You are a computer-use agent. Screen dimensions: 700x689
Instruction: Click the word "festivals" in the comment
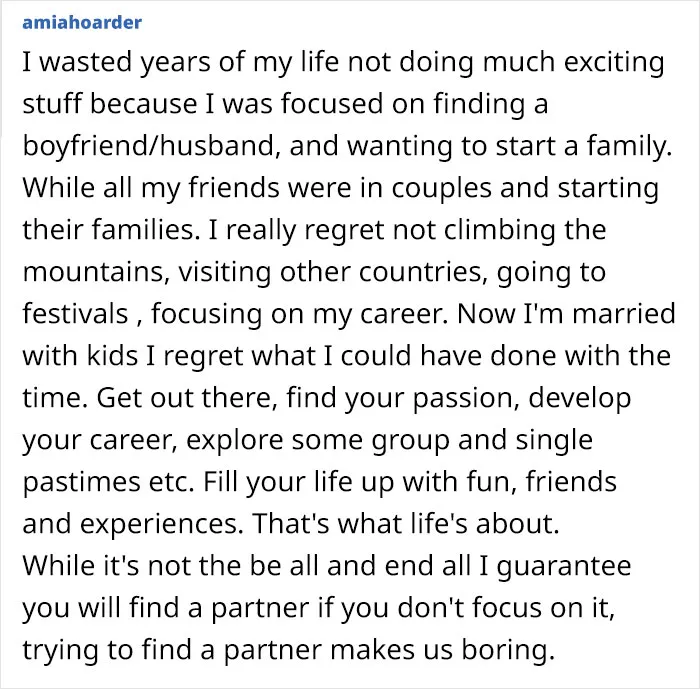click(75, 313)
